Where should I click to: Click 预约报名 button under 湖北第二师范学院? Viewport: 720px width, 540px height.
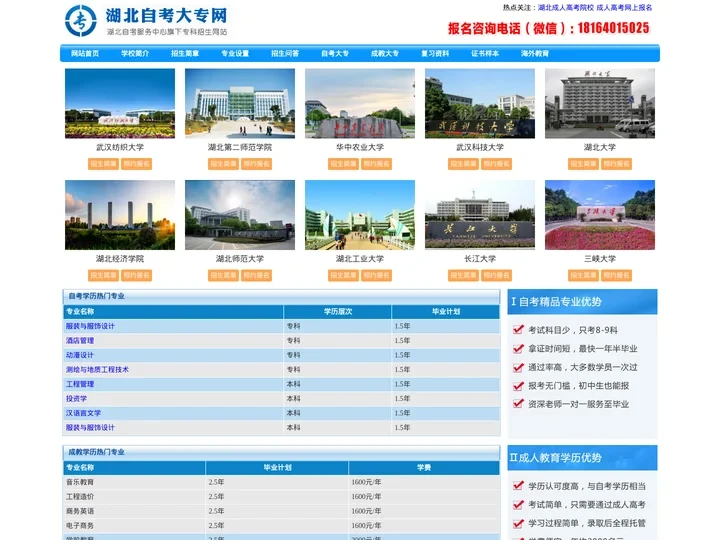[256, 164]
